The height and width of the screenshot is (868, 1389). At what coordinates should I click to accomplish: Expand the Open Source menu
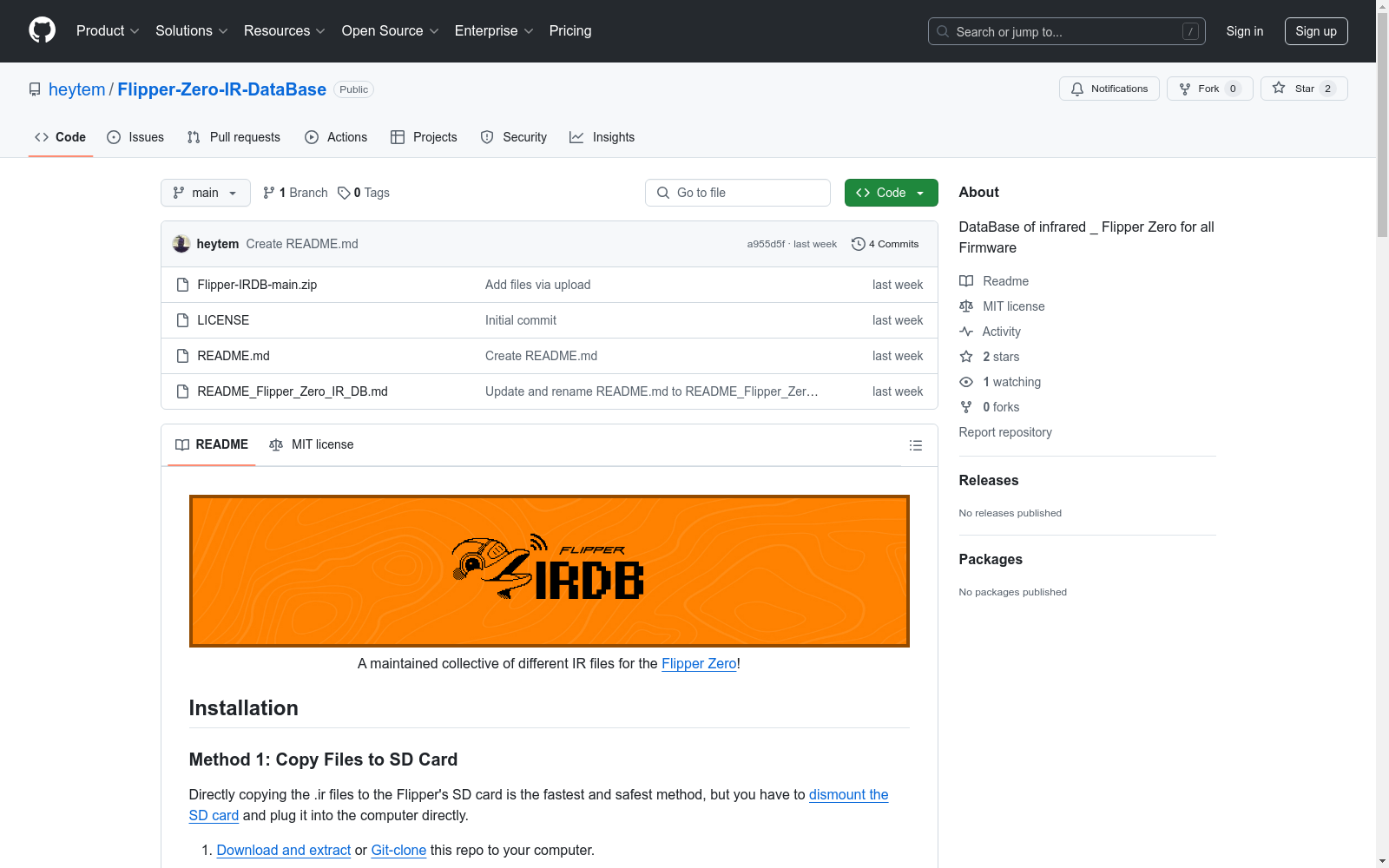point(391,30)
